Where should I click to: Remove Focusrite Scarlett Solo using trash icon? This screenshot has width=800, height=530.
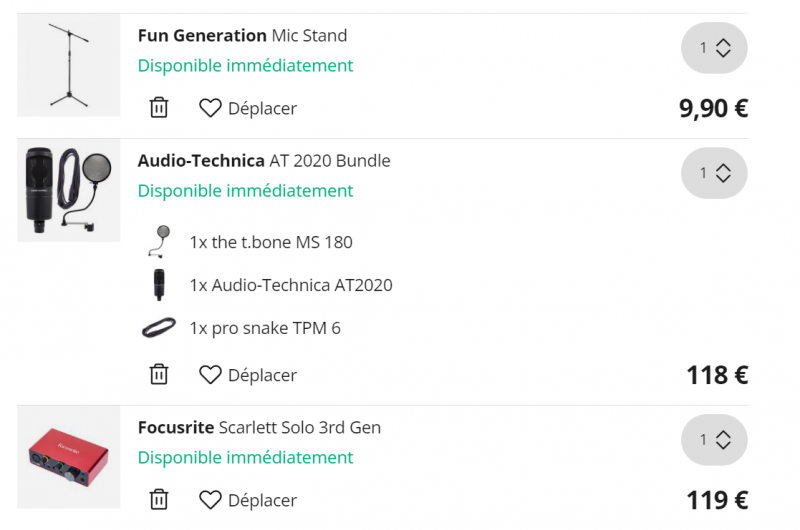[x=159, y=500]
